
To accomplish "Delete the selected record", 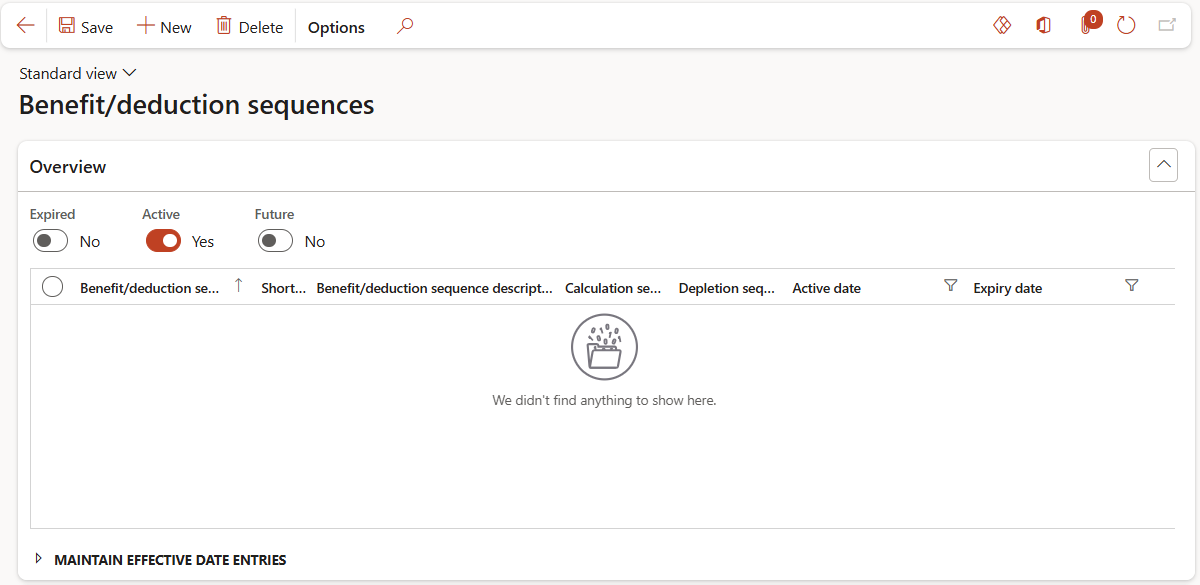I will click(250, 27).
